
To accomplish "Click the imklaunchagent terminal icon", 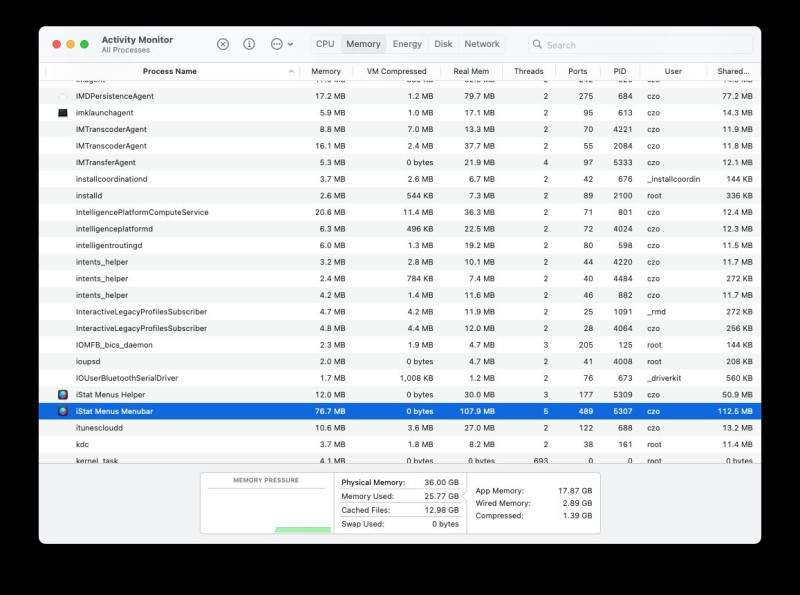I will pos(63,113).
